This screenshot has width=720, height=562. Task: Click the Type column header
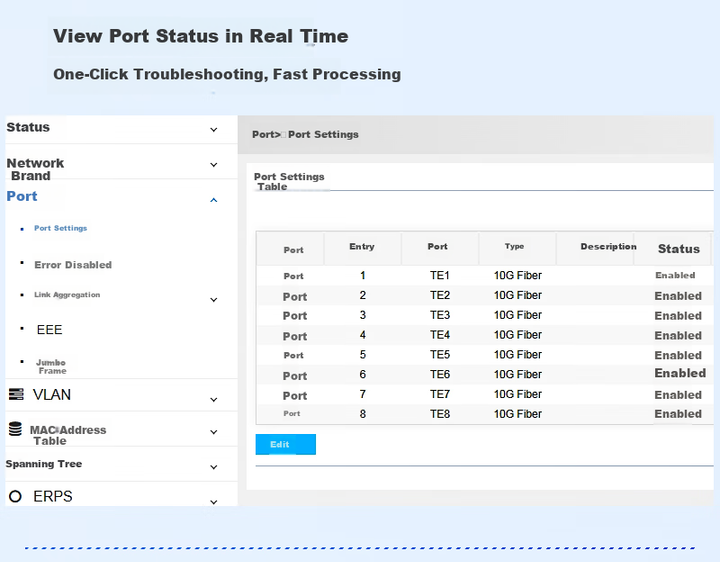pos(514,246)
